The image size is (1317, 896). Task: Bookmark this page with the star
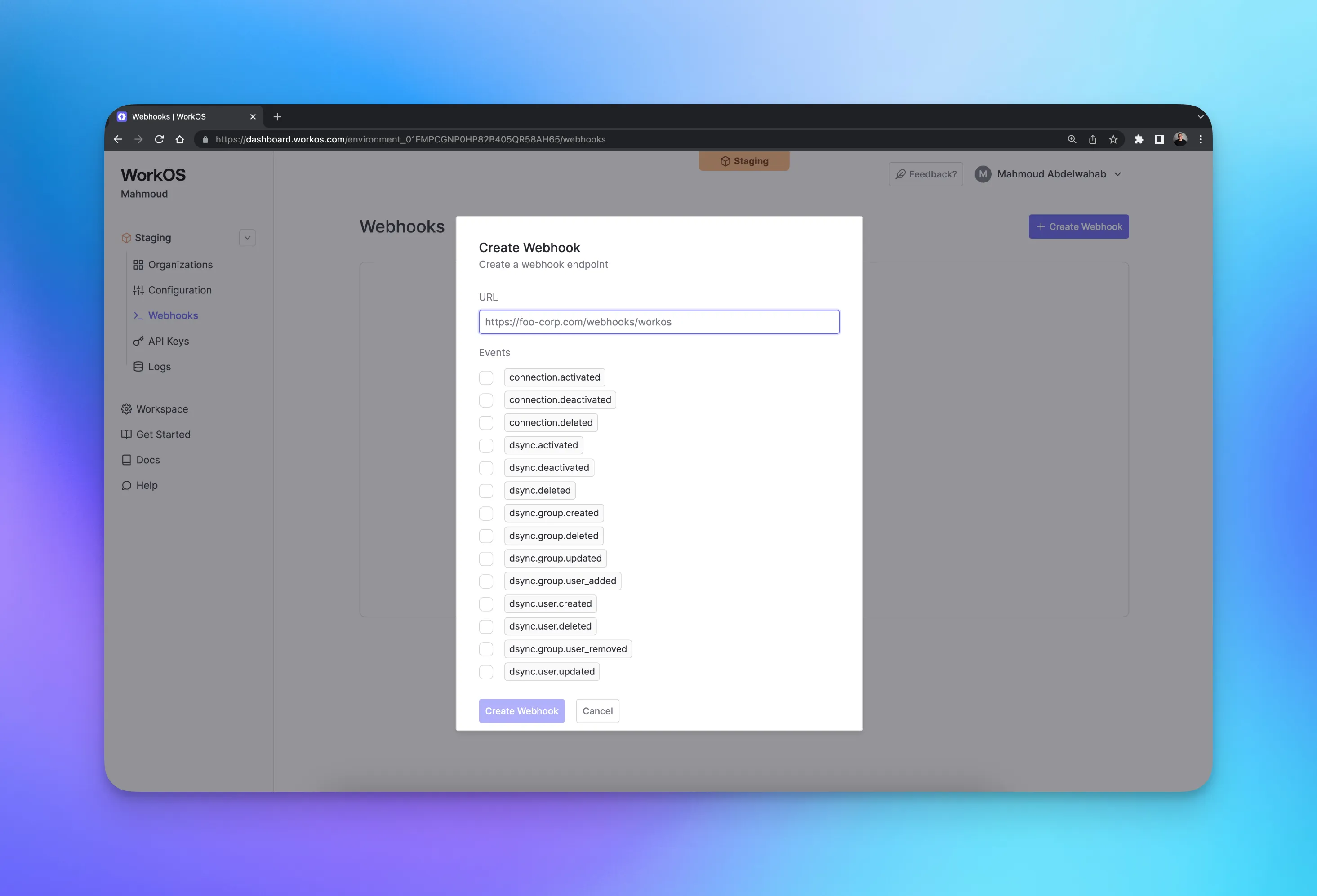click(x=1113, y=139)
